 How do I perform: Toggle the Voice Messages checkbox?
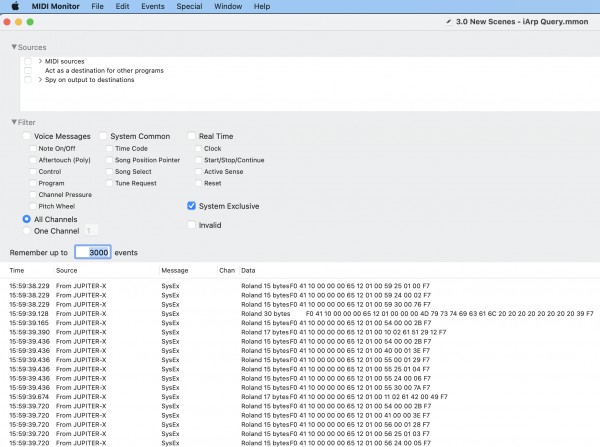26,136
